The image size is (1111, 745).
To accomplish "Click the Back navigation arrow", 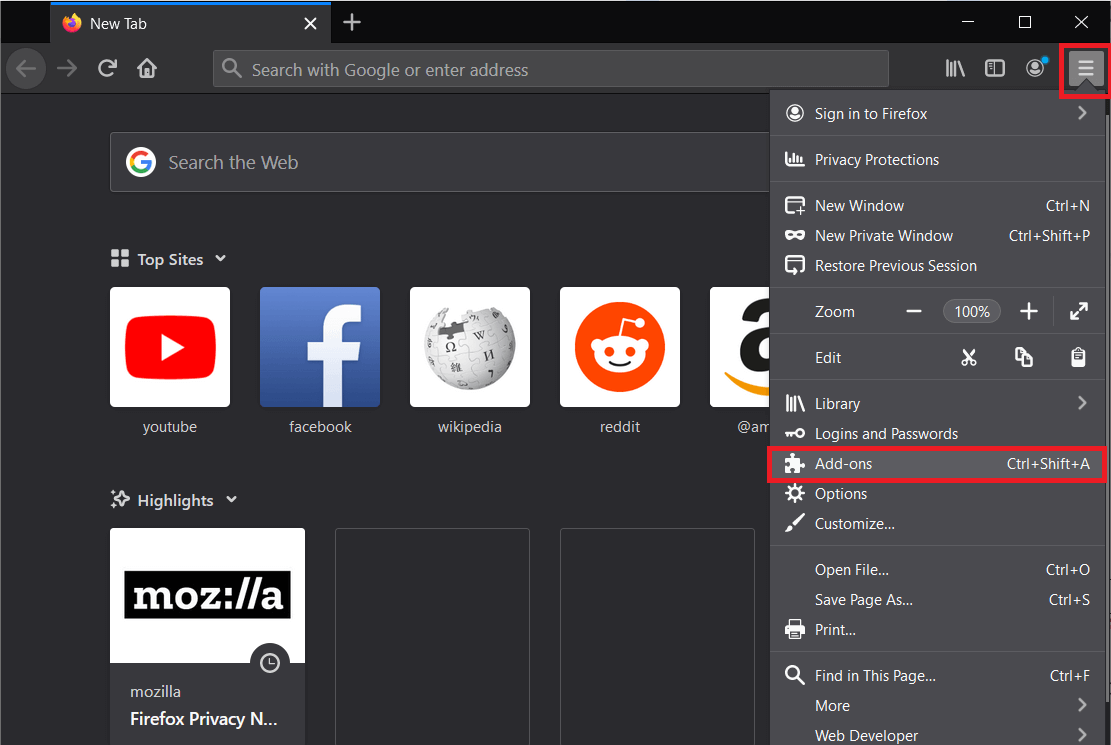I will click(26, 69).
